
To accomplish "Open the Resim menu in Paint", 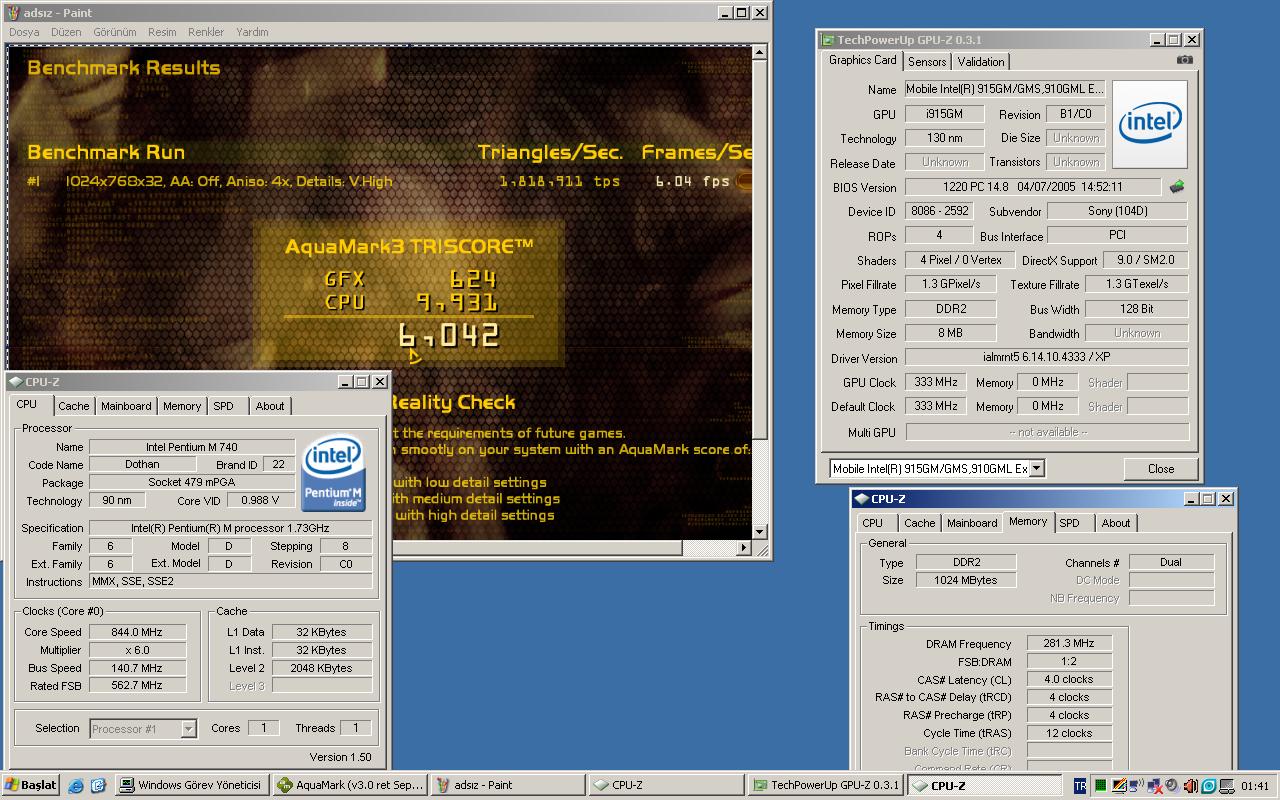I will pos(162,32).
